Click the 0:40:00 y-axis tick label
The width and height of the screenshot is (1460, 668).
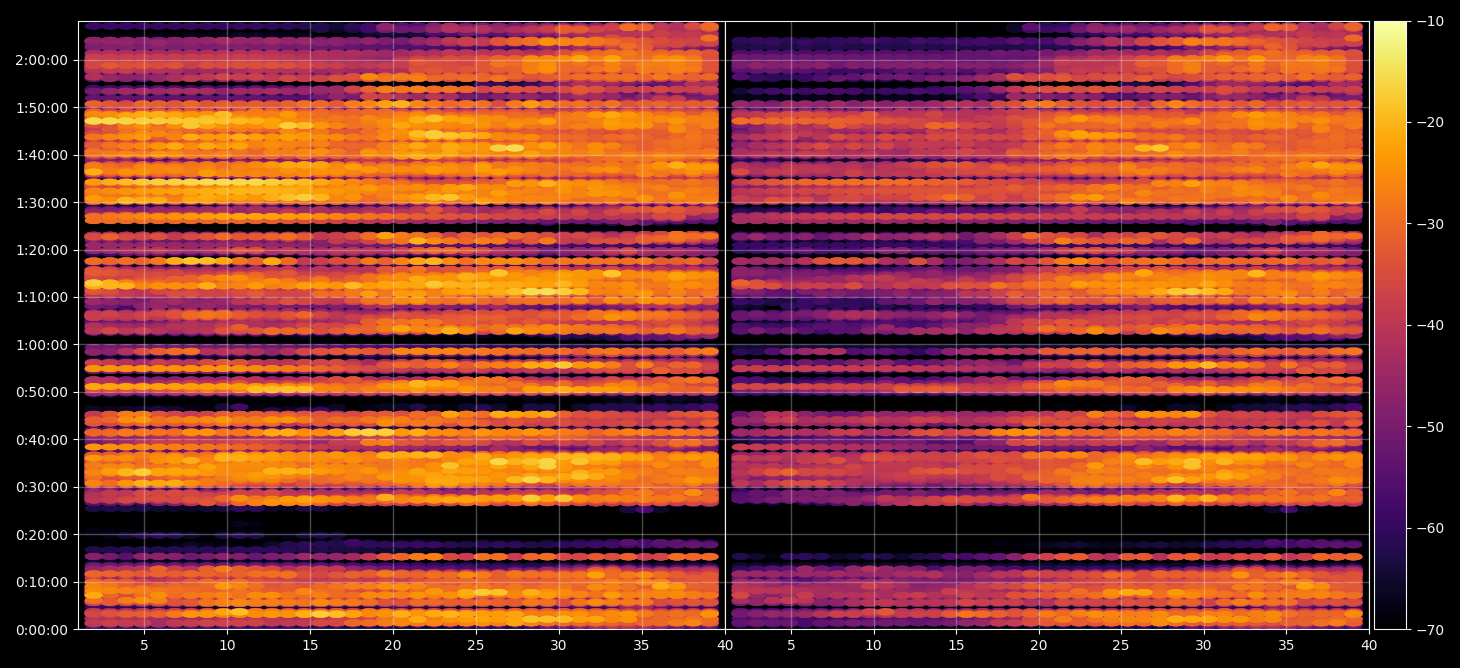41,440
